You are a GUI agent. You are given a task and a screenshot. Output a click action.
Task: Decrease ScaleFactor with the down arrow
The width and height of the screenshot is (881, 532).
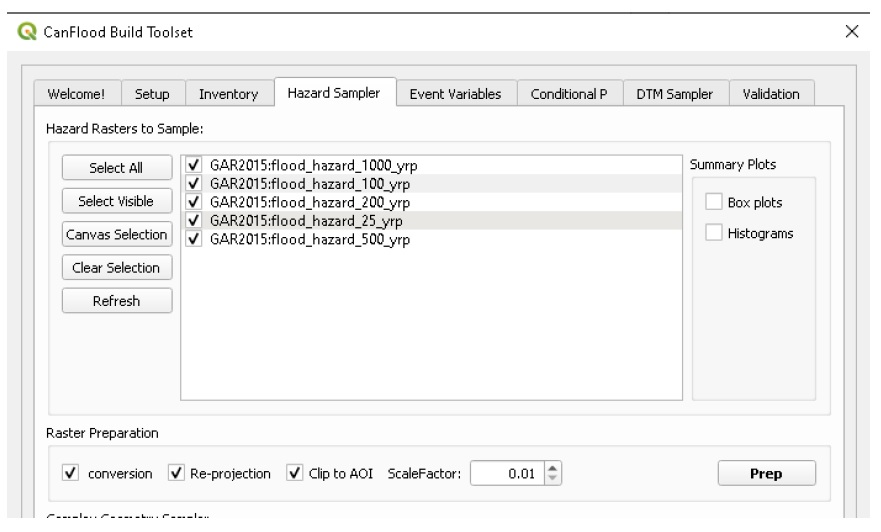click(553, 479)
